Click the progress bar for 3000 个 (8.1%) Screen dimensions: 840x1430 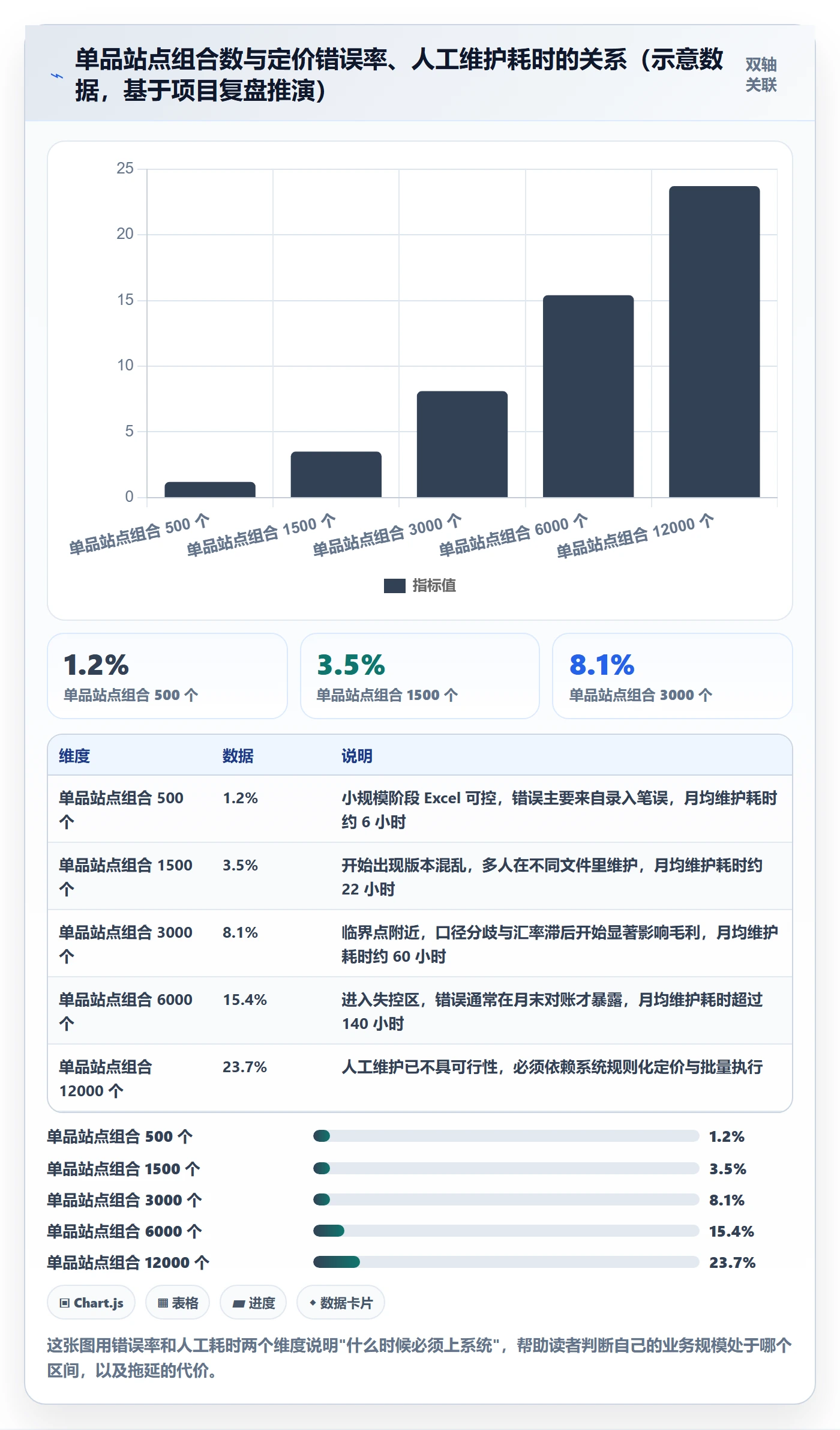(506, 1199)
